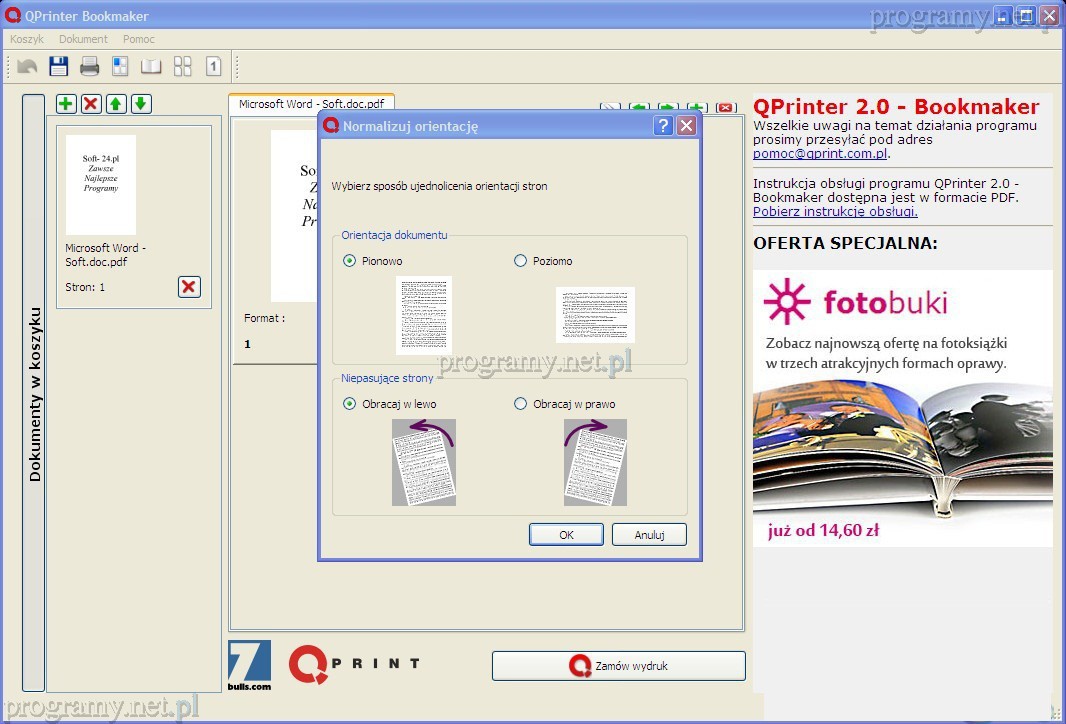Click the green down arrow in basket panel

141,104
